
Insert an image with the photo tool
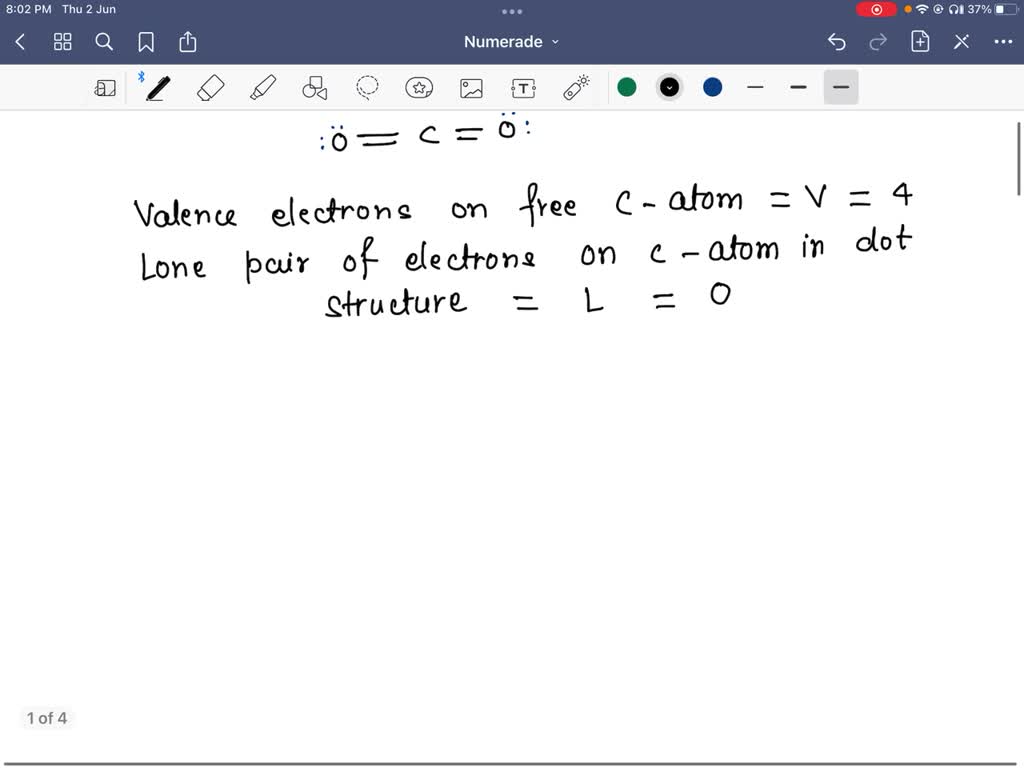[x=471, y=87]
